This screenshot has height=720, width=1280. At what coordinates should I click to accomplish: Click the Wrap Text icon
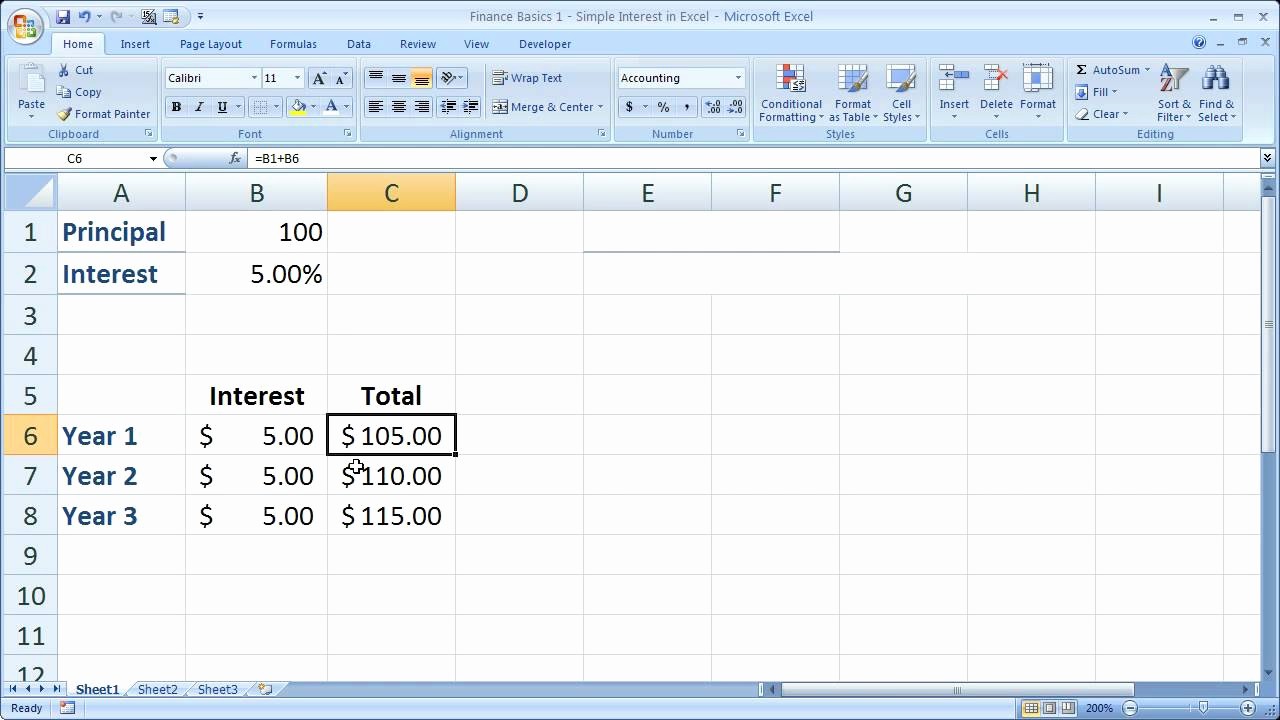501,78
